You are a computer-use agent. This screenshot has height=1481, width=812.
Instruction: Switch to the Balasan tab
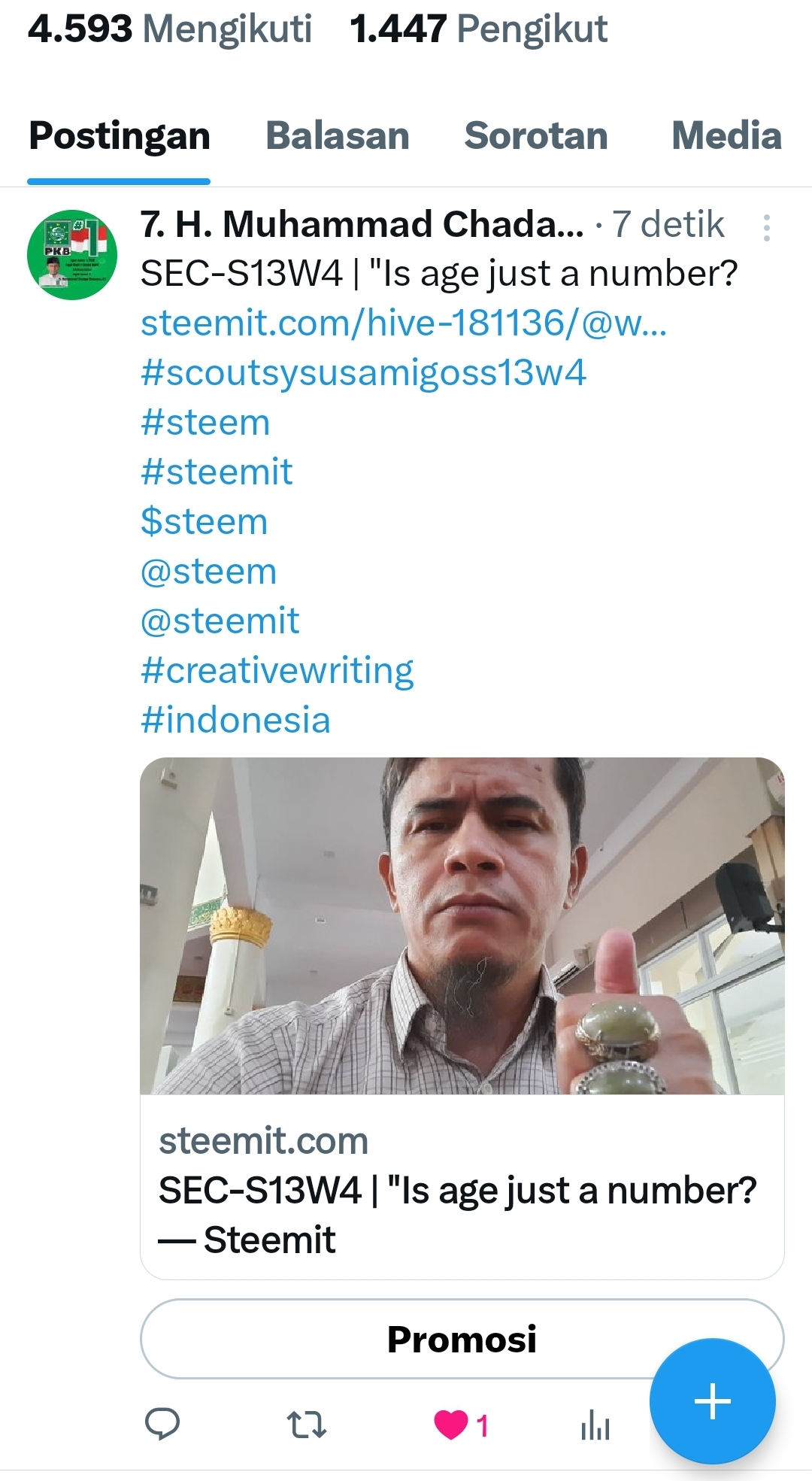pos(338,136)
